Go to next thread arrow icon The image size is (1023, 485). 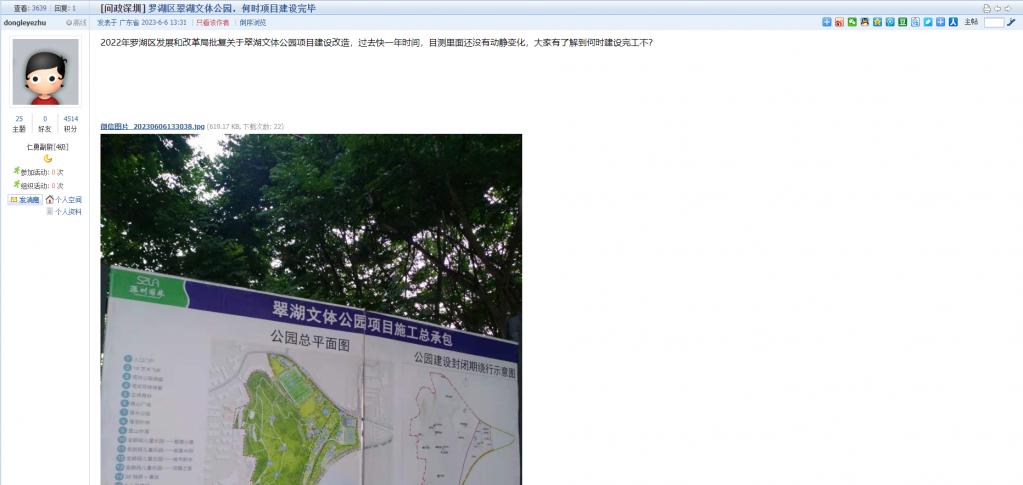click(x=1008, y=9)
